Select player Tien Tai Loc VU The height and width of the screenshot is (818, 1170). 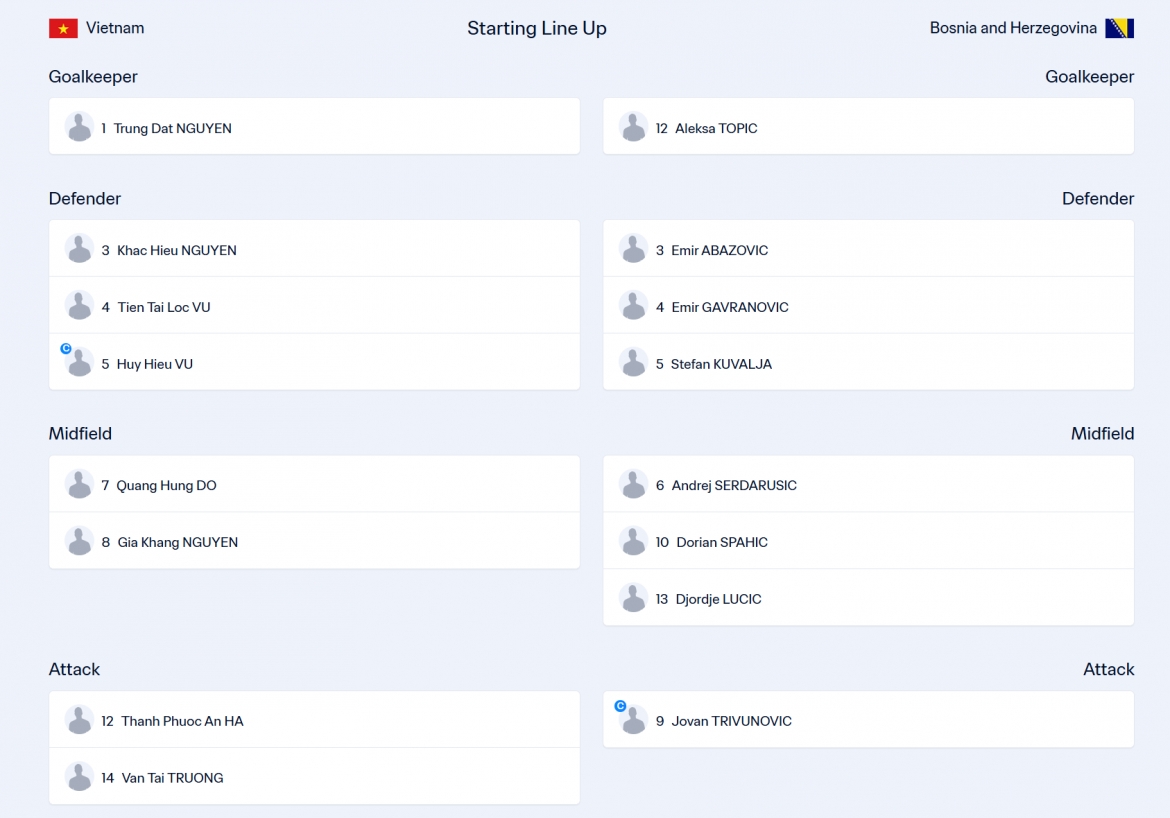pyautogui.click(x=314, y=305)
